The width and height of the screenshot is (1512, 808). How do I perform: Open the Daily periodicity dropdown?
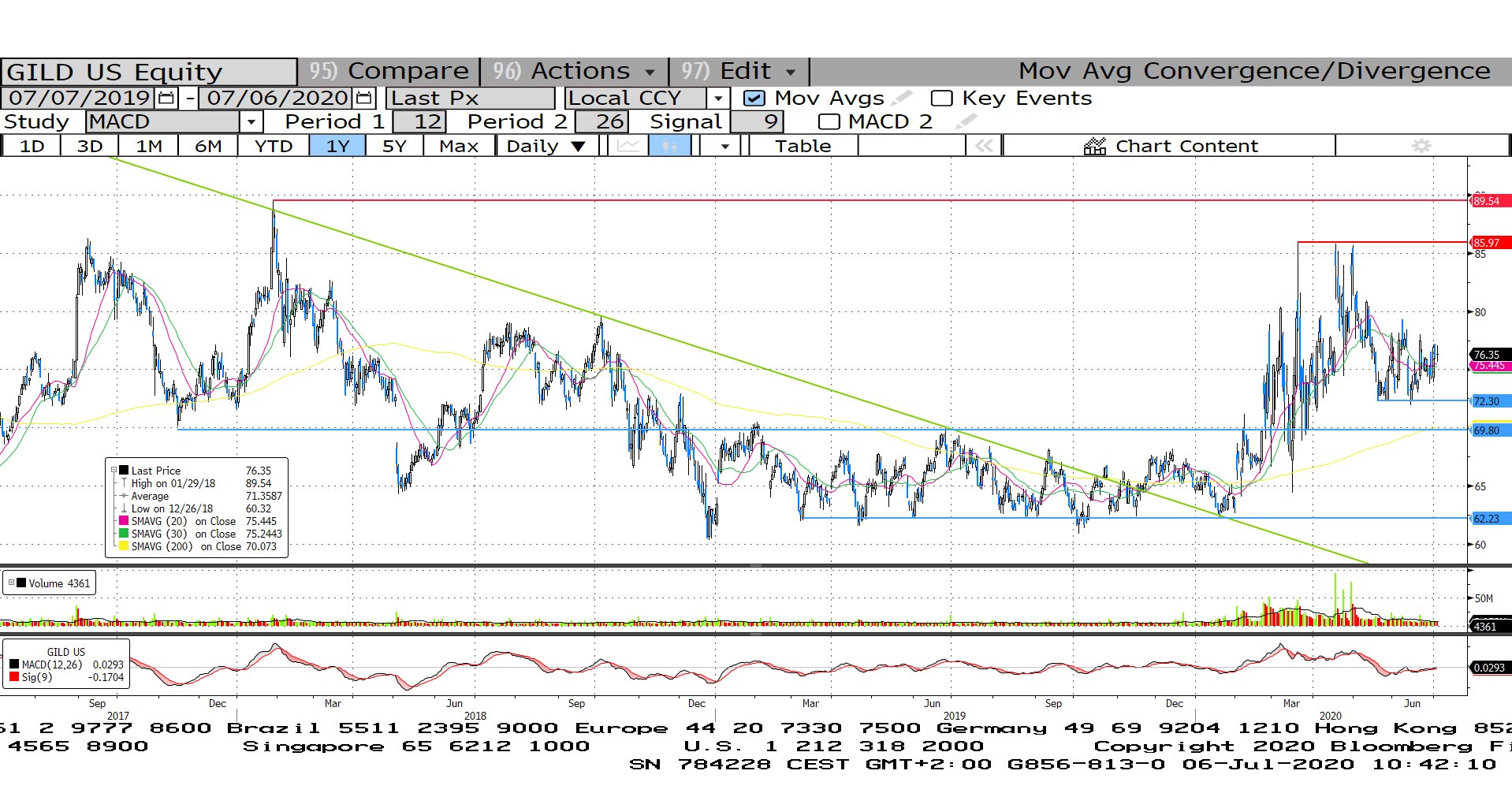click(546, 146)
